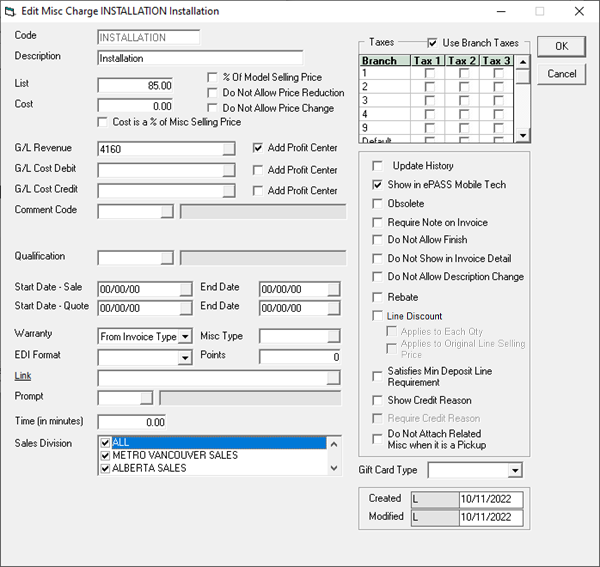Viewport: 600px width, 567px height.
Task: Click the G/L Revenue lookup button
Action: click(x=229, y=148)
